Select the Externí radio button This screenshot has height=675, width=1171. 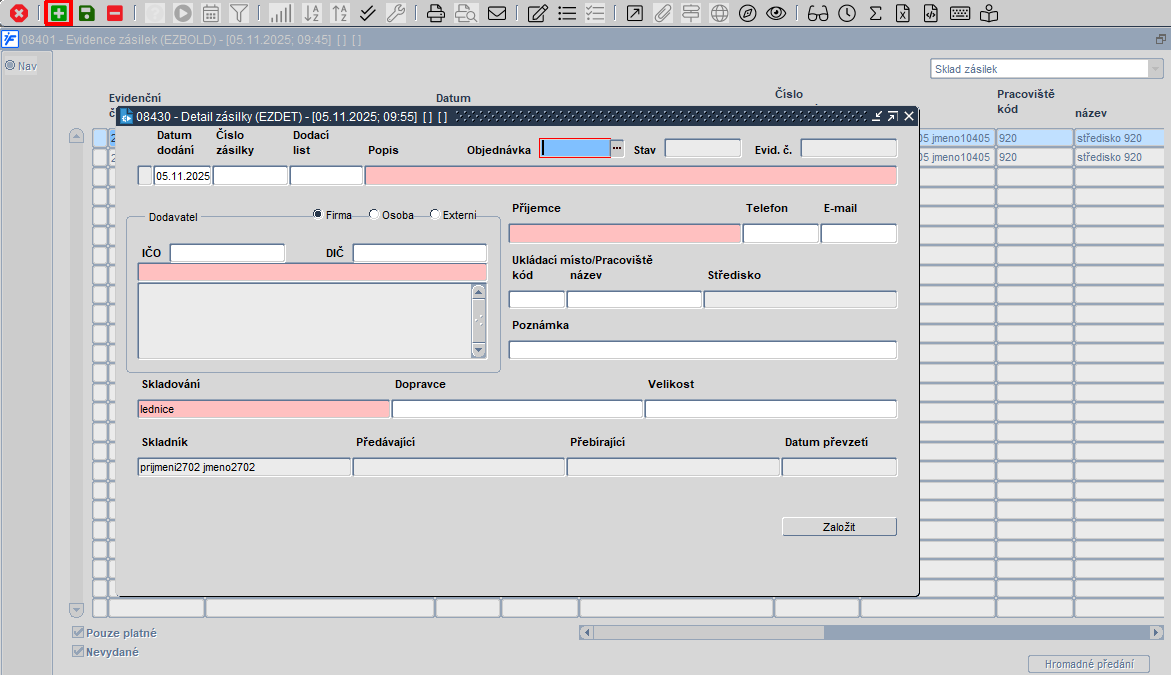click(x=435, y=215)
